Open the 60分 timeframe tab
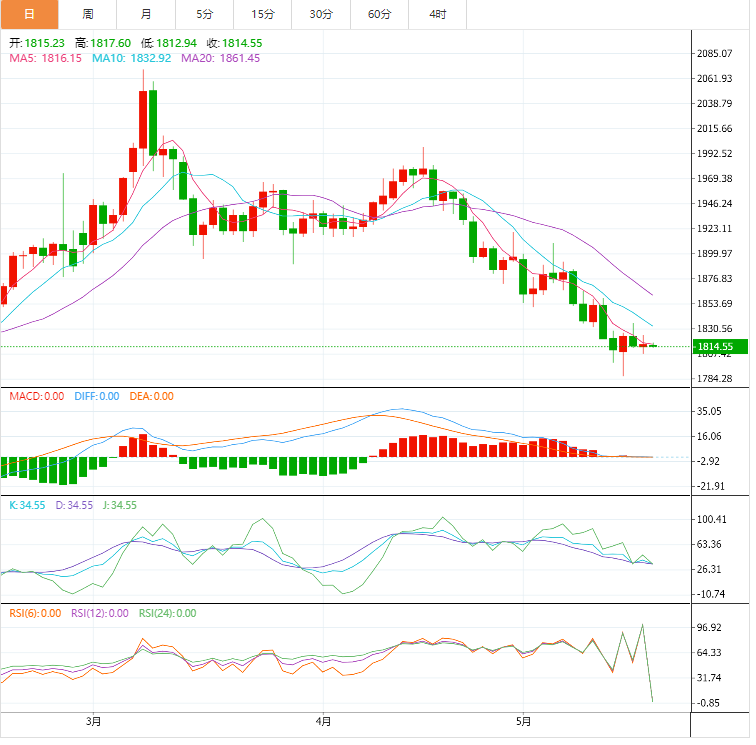The width and height of the screenshot is (756, 745). click(x=379, y=14)
